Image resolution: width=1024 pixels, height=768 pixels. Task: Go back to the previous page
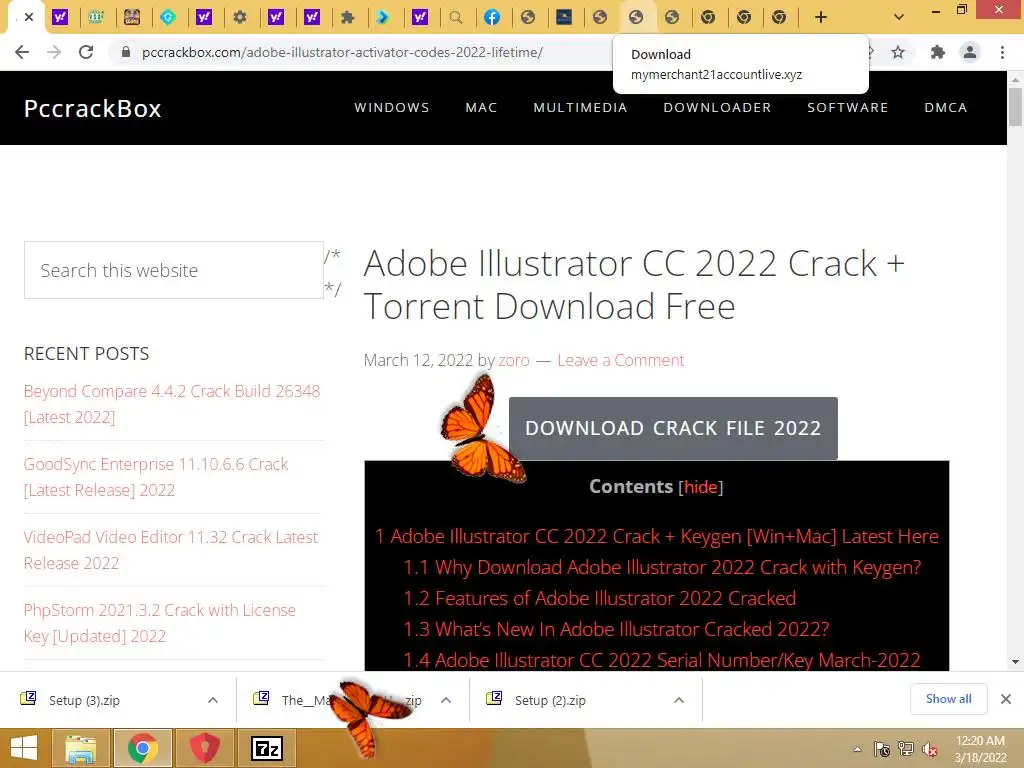pyautogui.click(x=22, y=52)
